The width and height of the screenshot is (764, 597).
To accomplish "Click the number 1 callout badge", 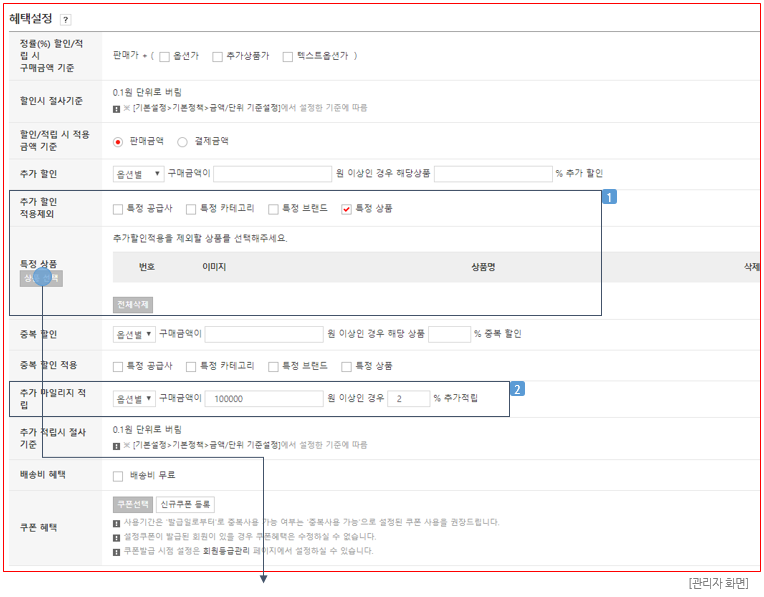I will point(608,198).
